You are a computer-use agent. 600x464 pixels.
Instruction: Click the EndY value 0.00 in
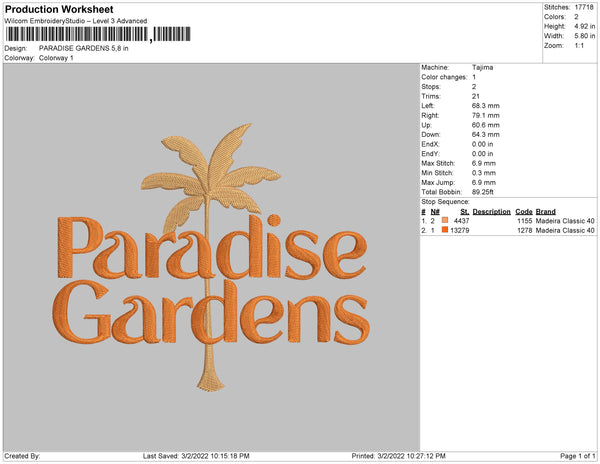point(483,154)
